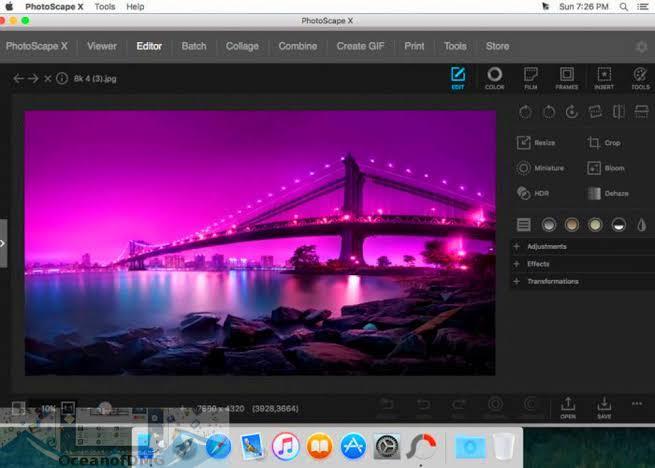Viewport: 655px width, 468px height.
Task: Open the more options ellipsis
Action: click(637, 404)
